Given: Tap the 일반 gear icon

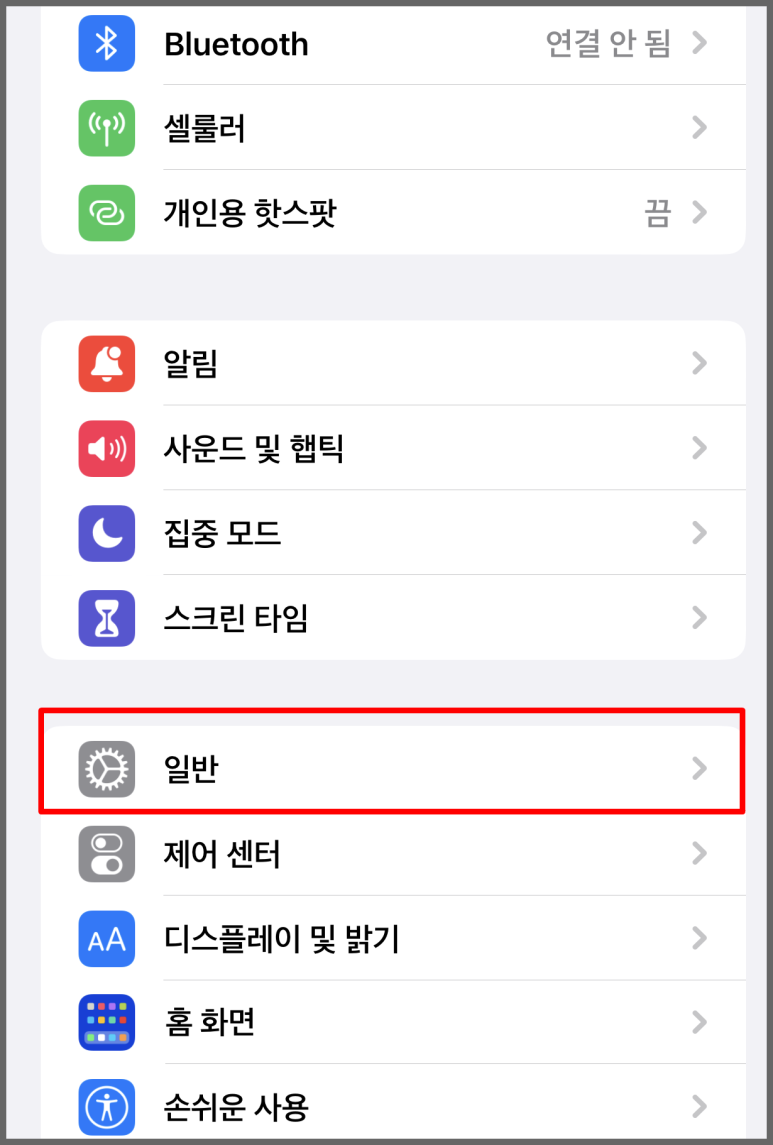Looking at the screenshot, I should click(107, 768).
